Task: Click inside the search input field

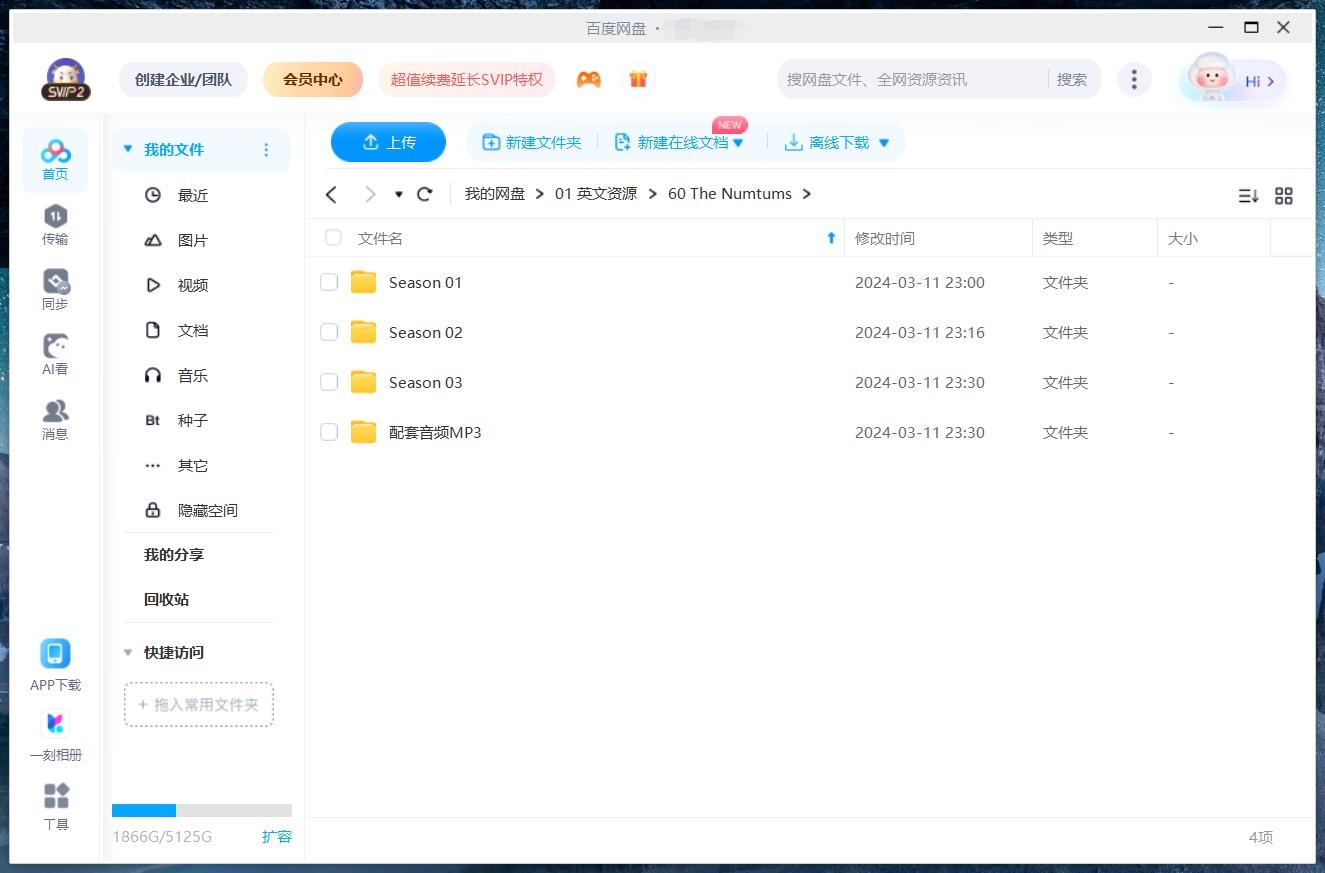Action: click(x=900, y=79)
